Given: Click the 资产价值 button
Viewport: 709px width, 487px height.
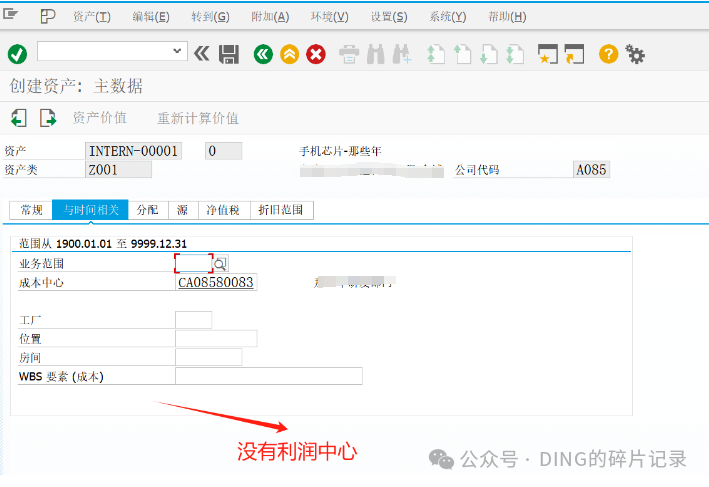Looking at the screenshot, I should coord(99,118).
